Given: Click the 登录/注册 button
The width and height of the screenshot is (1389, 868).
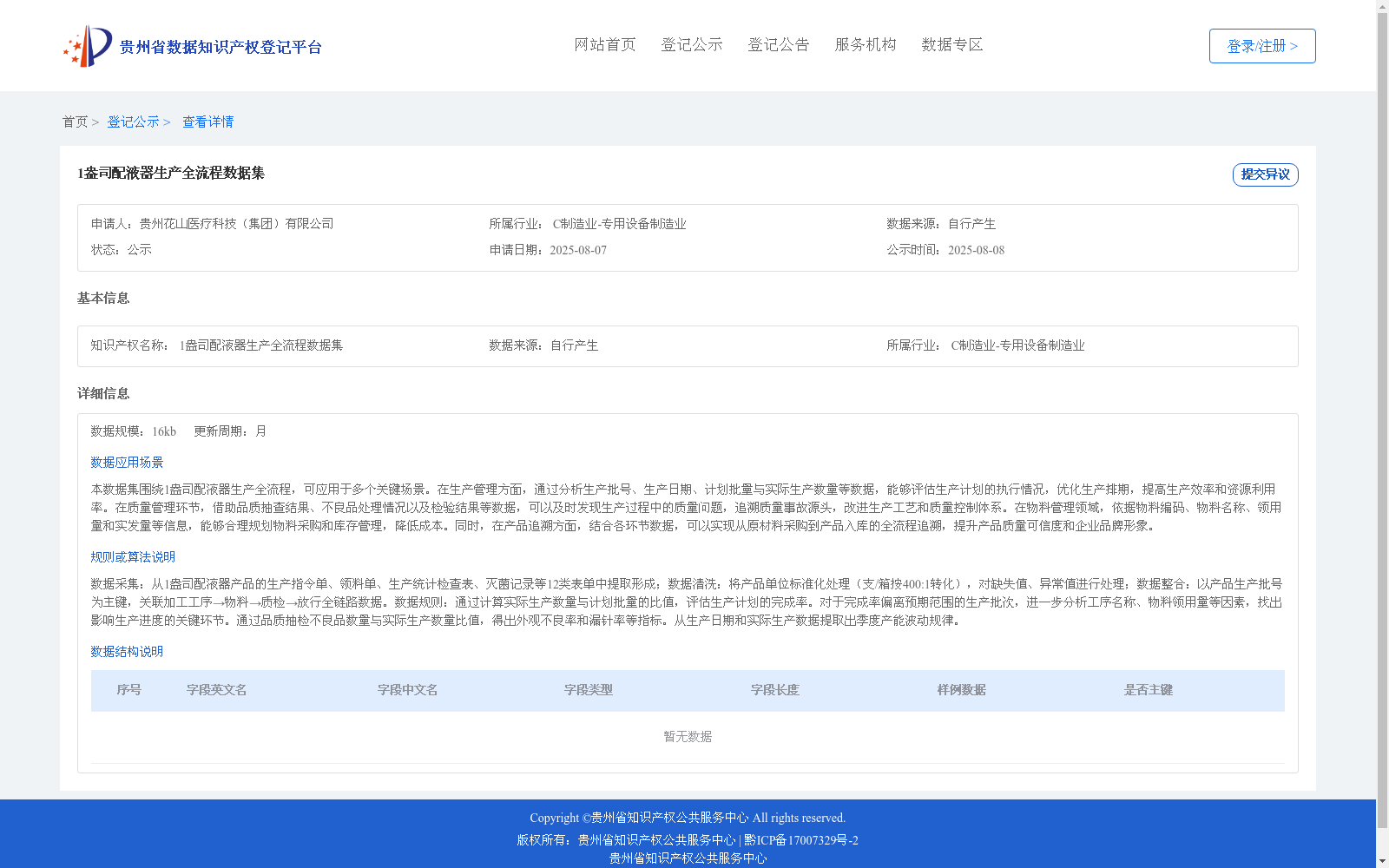Looking at the screenshot, I should tap(1262, 46).
